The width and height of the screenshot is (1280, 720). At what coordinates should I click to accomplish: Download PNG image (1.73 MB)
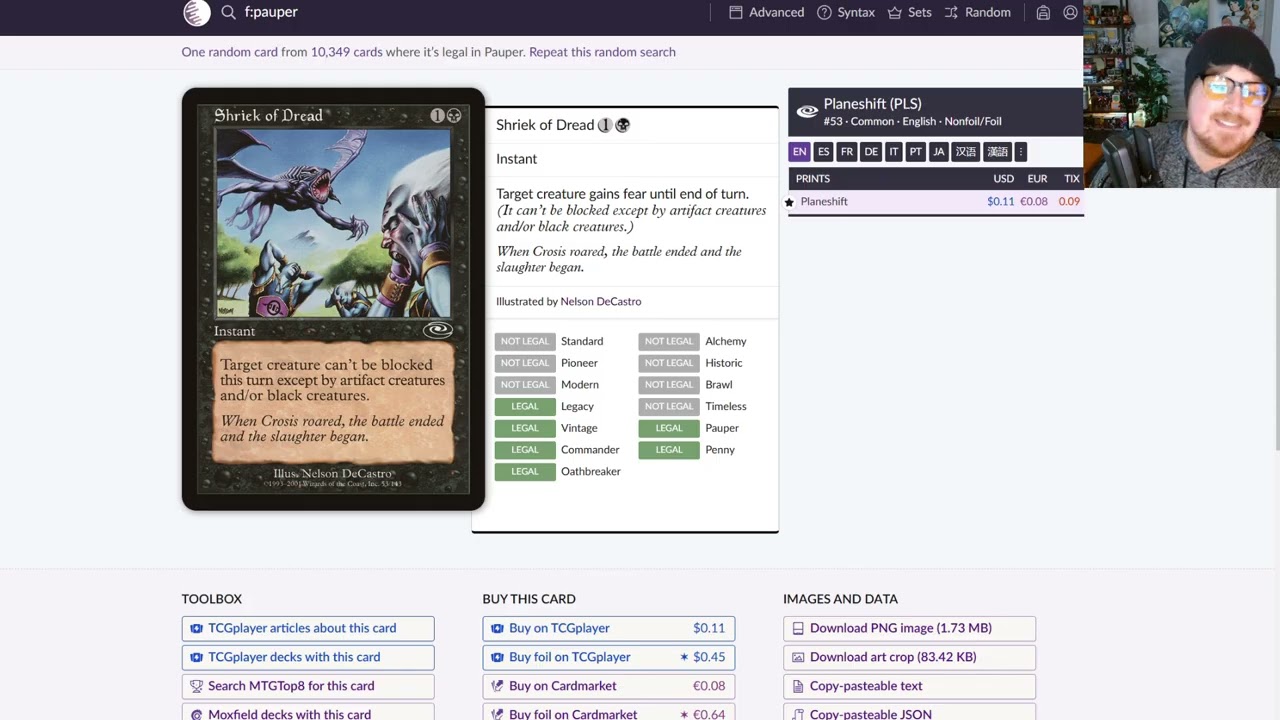[910, 628]
